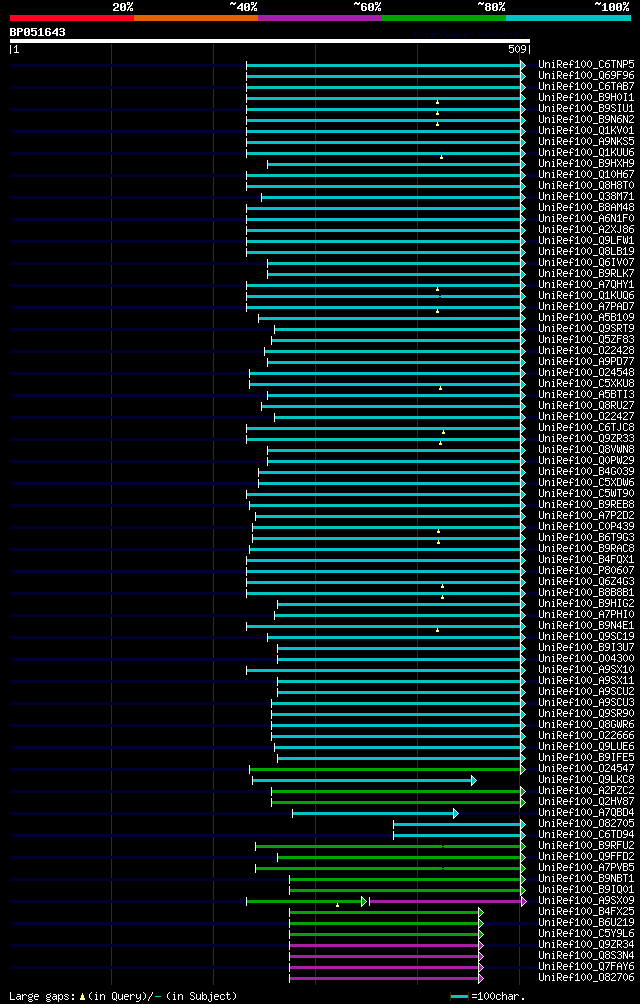The width and height of the screenshot is (640, 1004).
Task: Open the UniRef100_Q8LB19 hit link
Action: pos(586,252)
